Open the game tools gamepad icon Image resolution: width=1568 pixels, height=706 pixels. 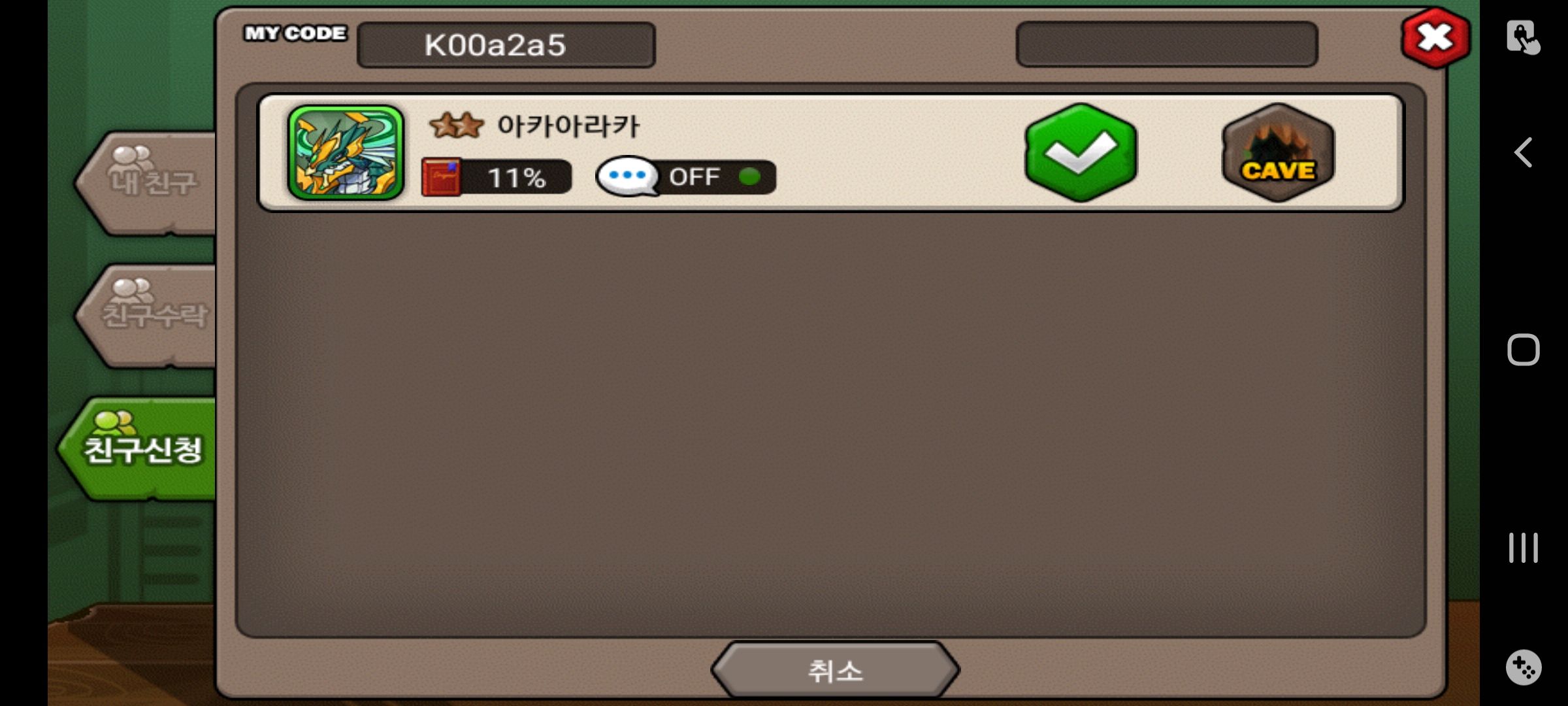[x=1524, y=667]
